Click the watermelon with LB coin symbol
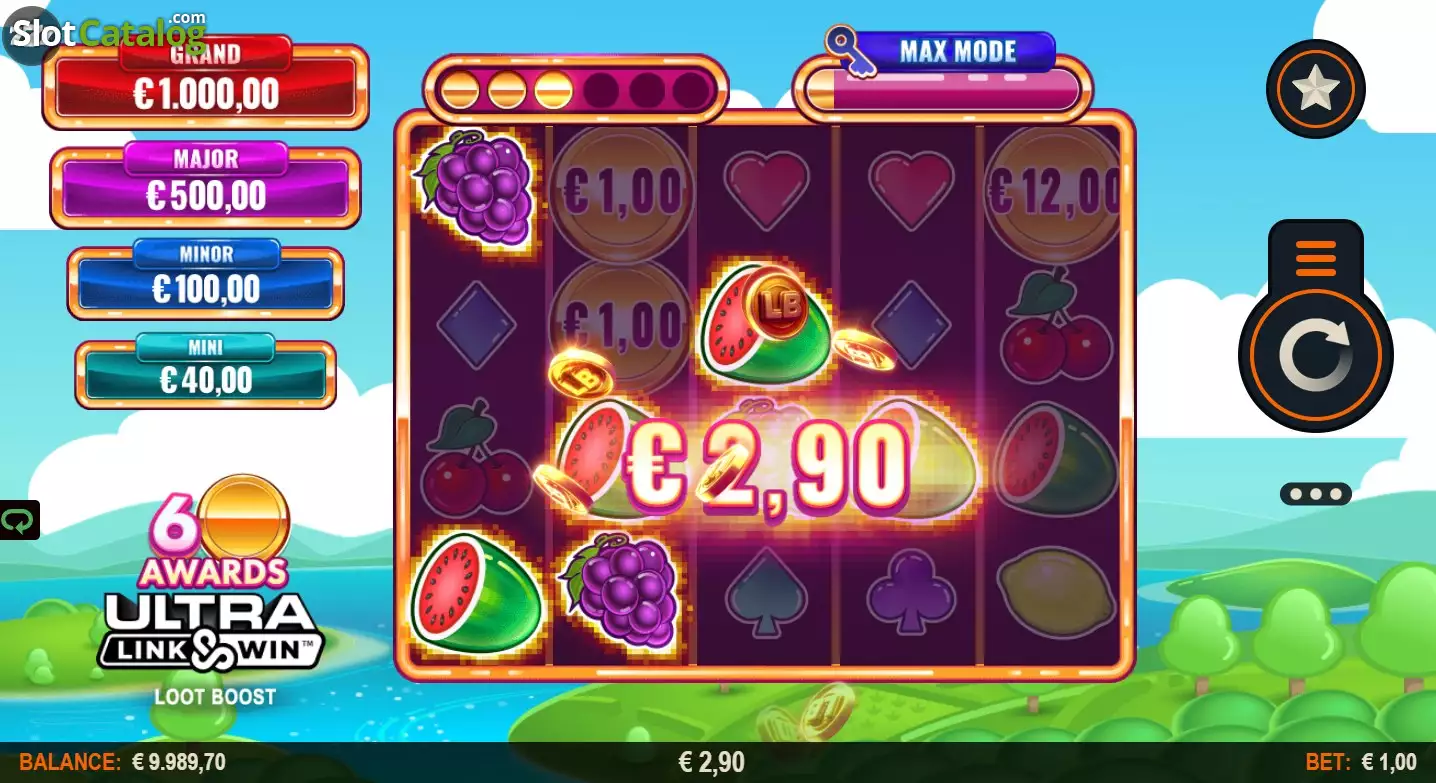 pyautogui.click(x=766, y=324)
